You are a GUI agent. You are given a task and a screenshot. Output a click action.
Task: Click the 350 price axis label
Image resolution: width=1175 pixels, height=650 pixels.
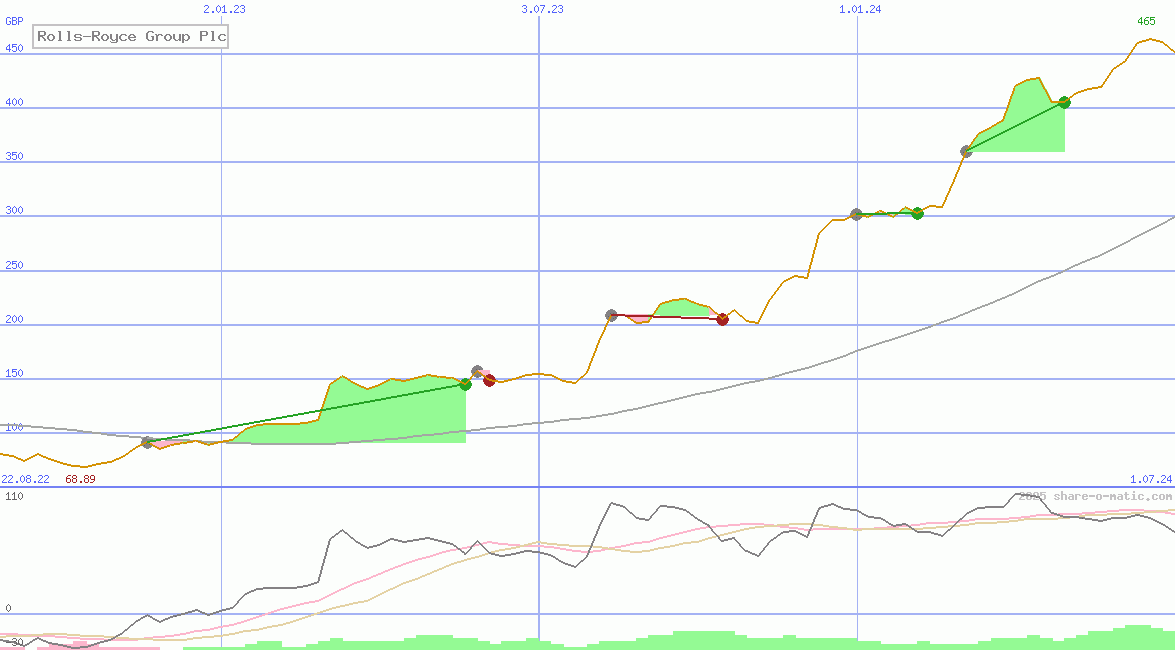(x=14, y=156)
